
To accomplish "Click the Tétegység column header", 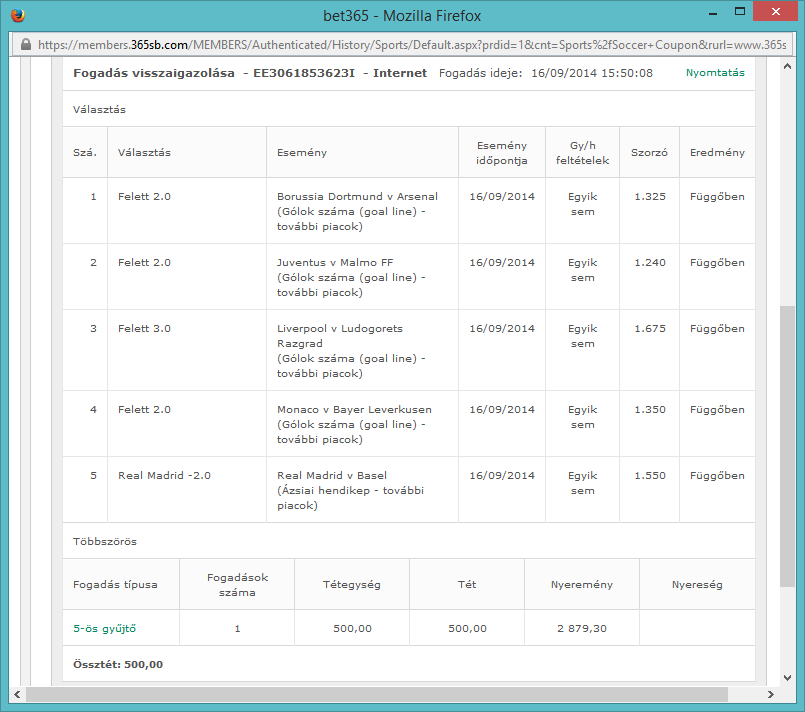I will [352, 585].
